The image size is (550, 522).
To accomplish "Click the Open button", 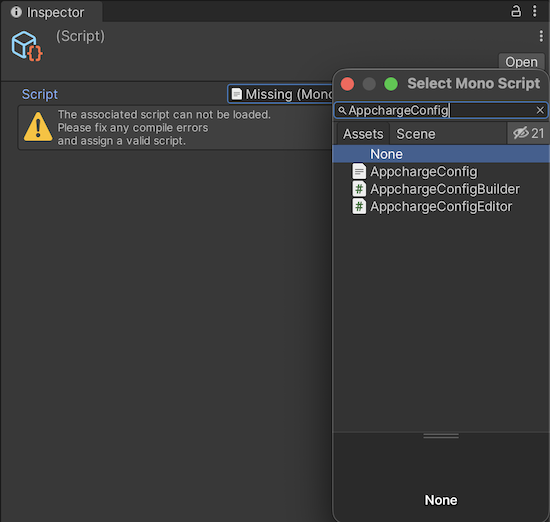I will 521,62.
